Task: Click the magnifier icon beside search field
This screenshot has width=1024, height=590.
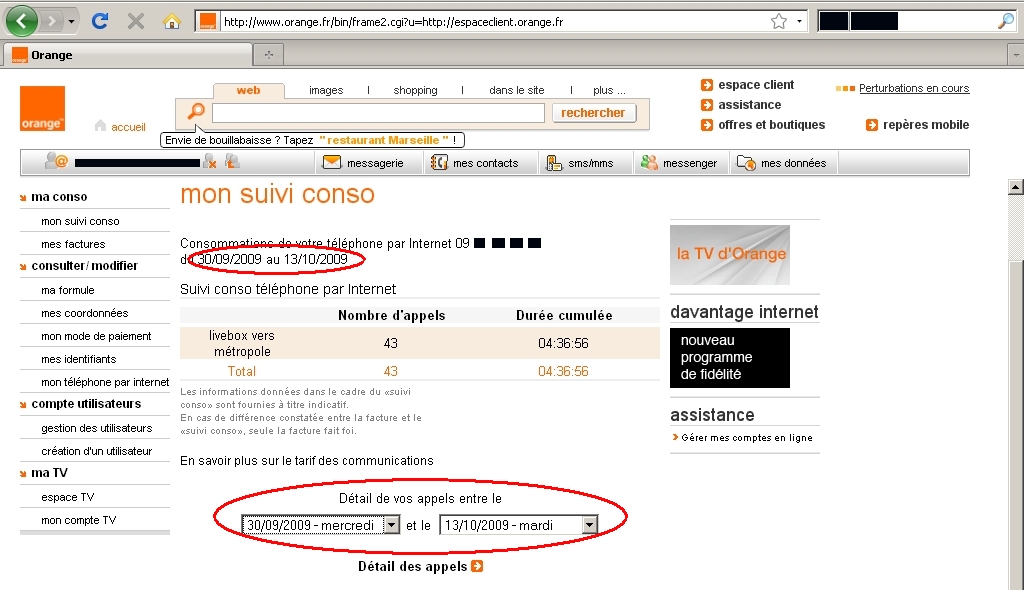Action: click(x=196, y=112)
